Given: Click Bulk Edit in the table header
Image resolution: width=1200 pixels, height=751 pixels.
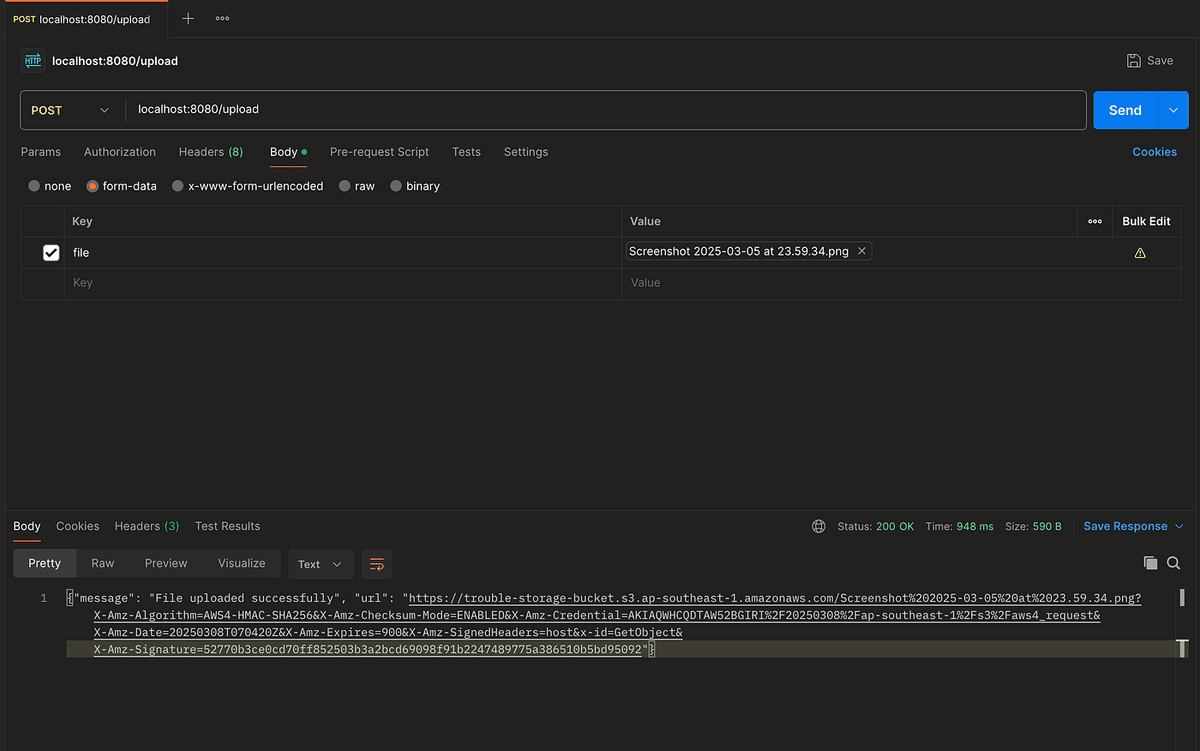Looking at the screenshot, I should tap(1146, 221).
